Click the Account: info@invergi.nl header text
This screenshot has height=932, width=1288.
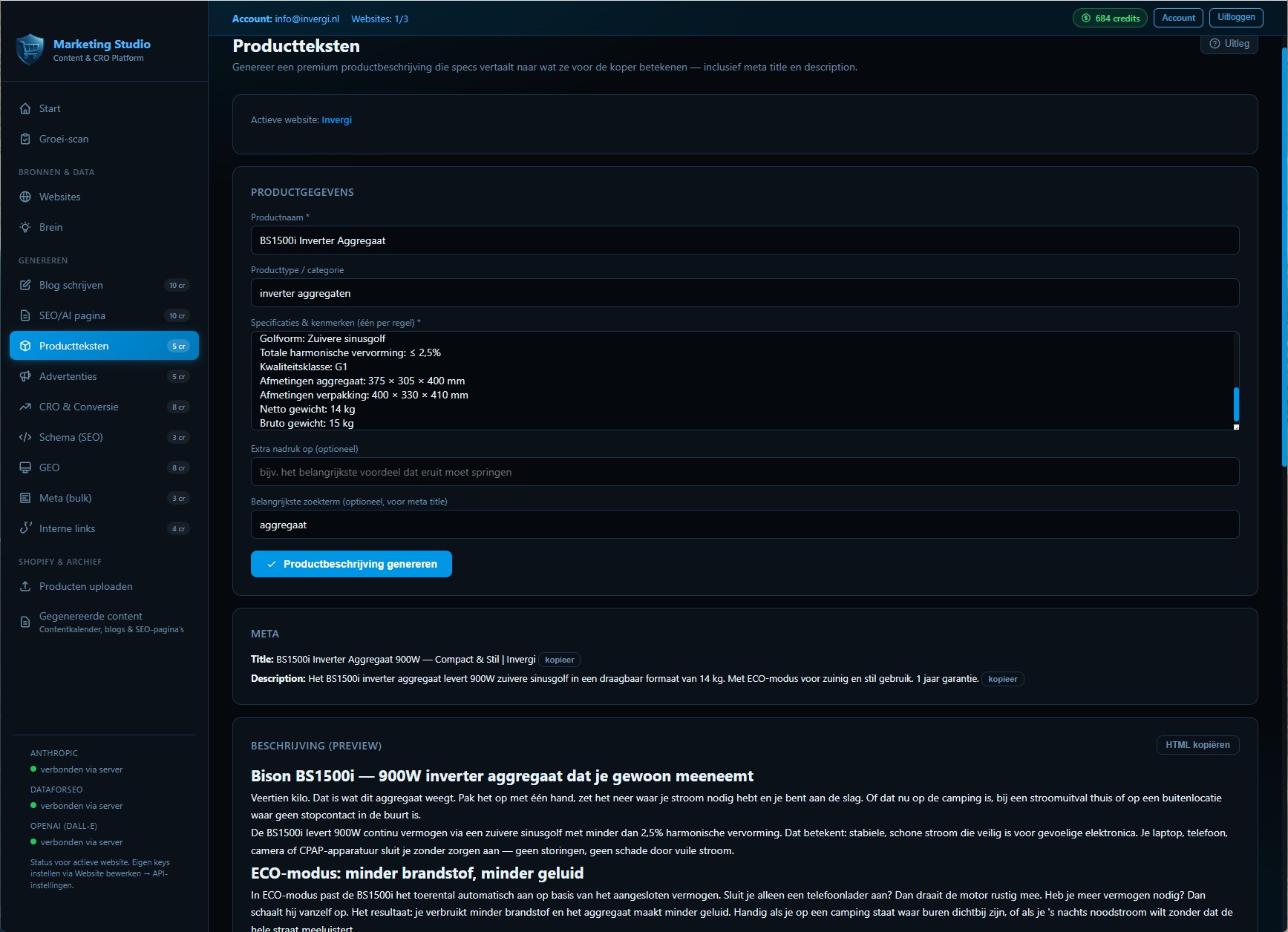tap(285, 19)
